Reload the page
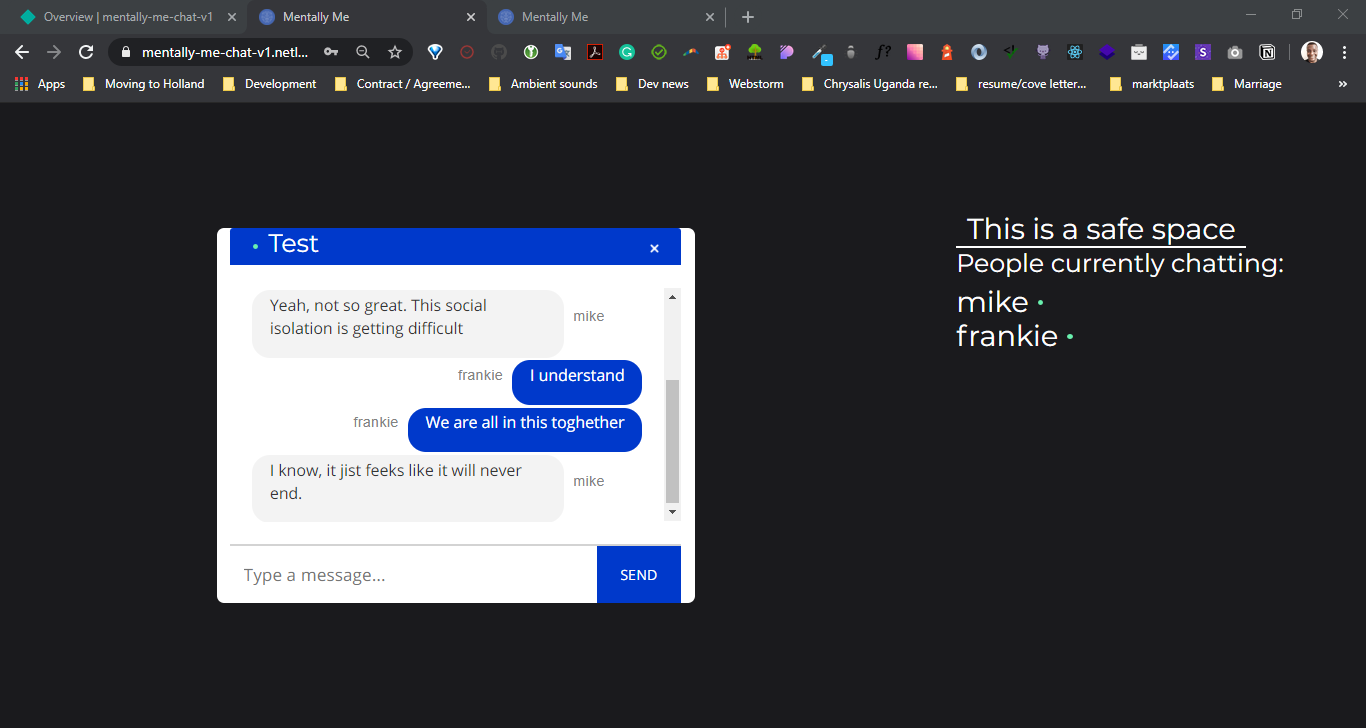This screenshot has width=1366, height=728. tap(86, 51)
